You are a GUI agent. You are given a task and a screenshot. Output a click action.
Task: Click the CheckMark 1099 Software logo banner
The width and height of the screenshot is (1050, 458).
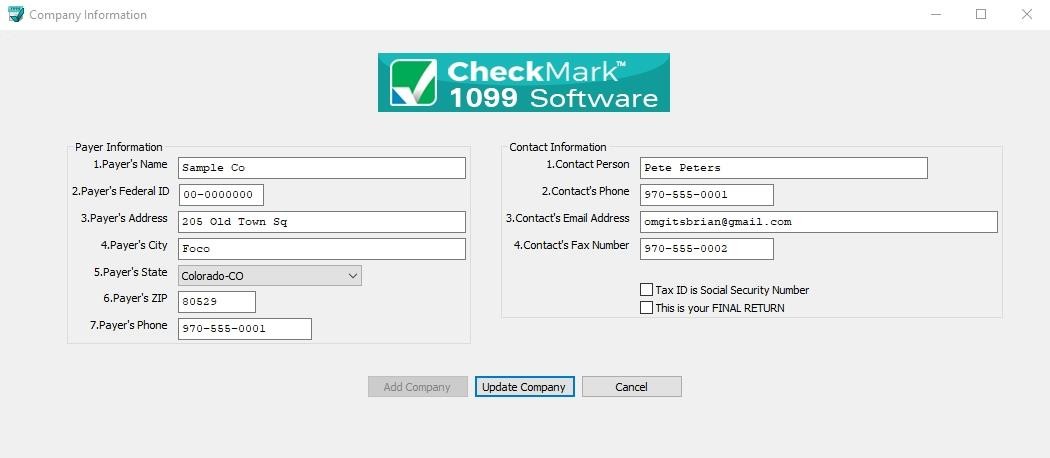pyautogui.click(x=523, y=83)
